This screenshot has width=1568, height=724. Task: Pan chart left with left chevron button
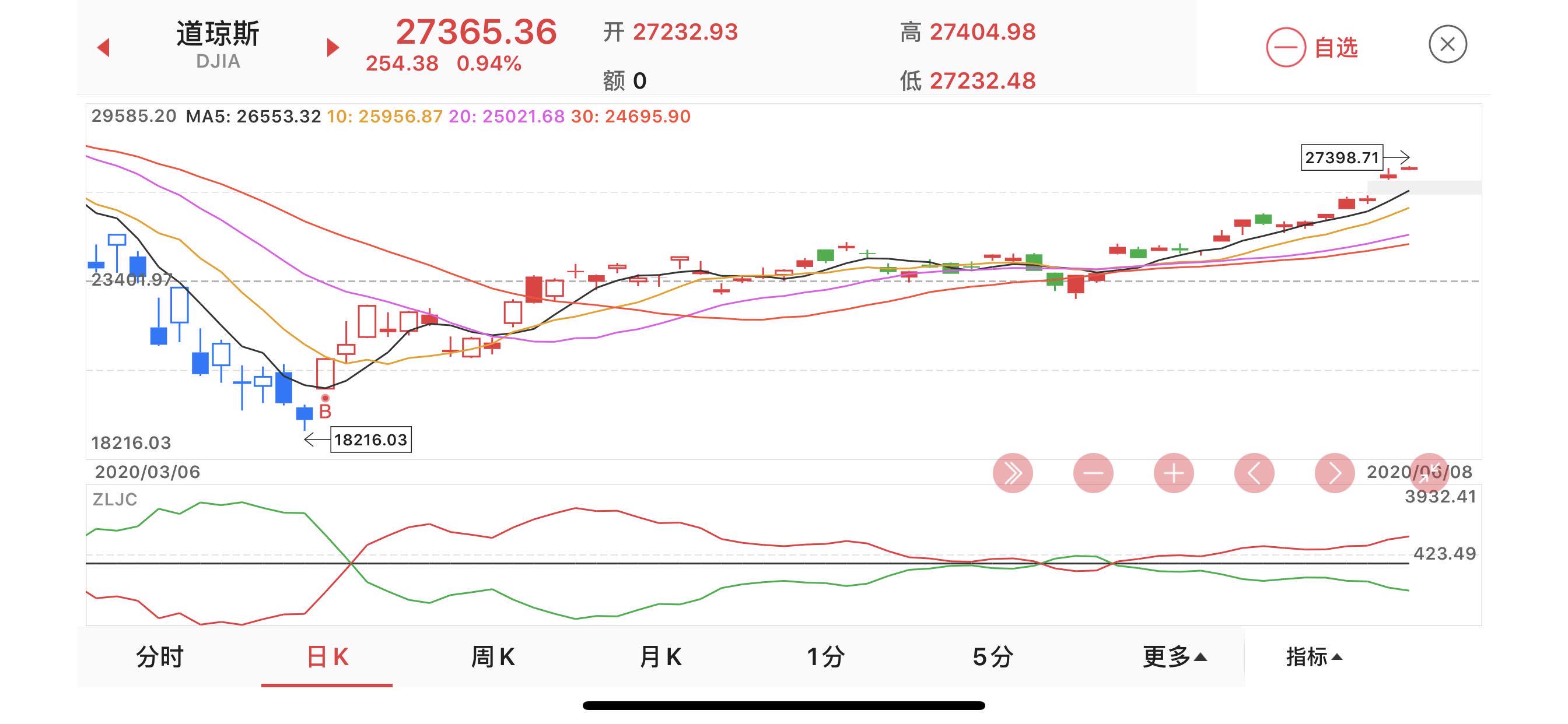pyautogui.click(x=1254, y=473)
